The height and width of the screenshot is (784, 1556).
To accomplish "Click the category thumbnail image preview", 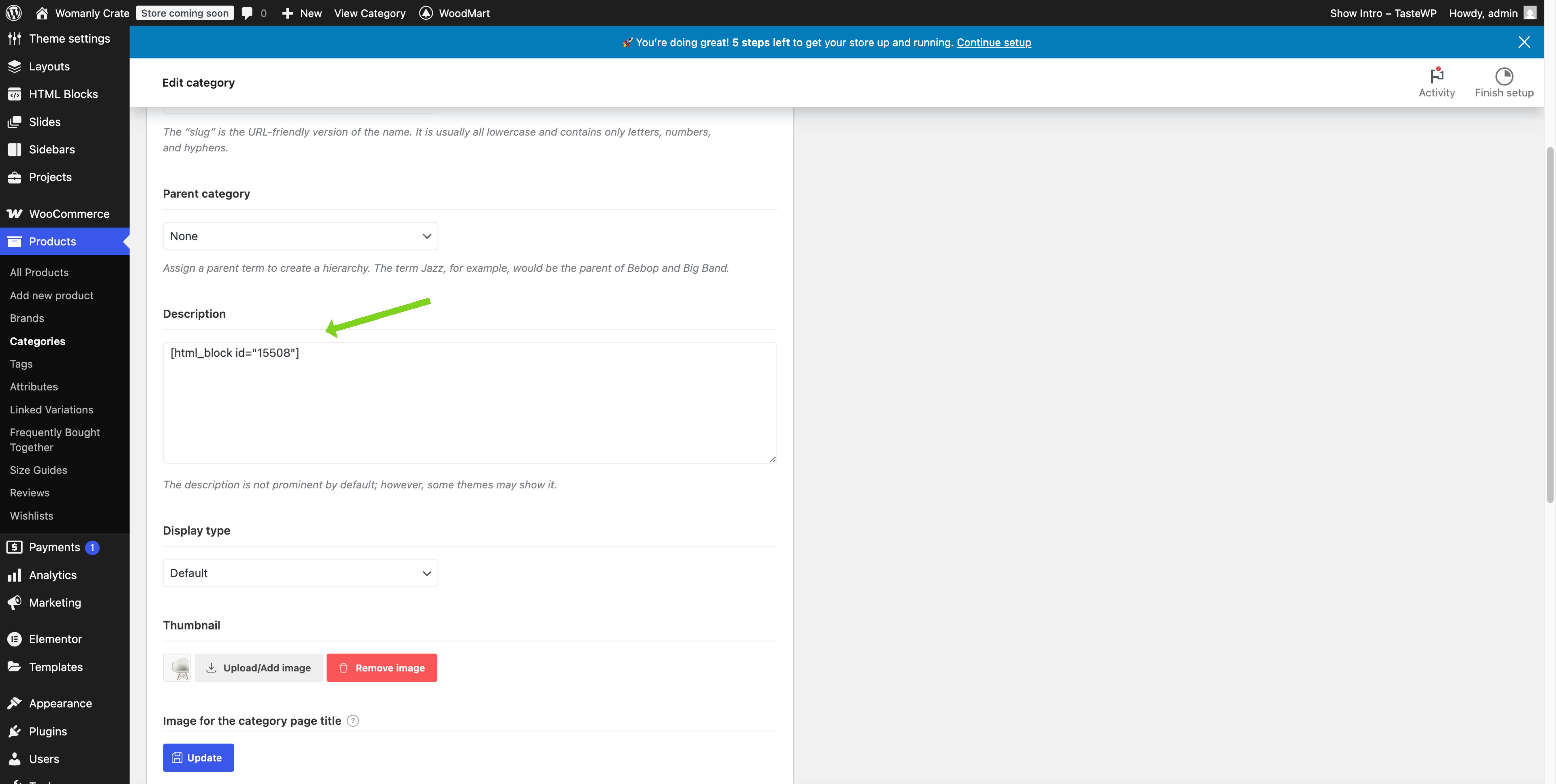I will click(x=177, y=668).
